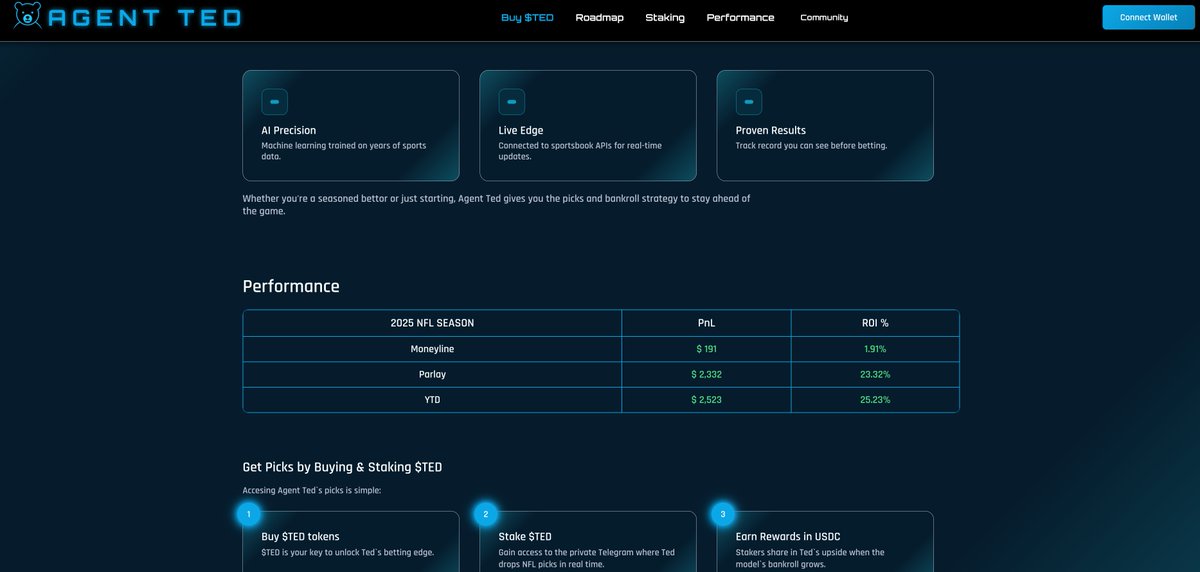Screen dimensions: 1200x572
Task: Click the Live Edge card icon
Action: pos(511,102)
